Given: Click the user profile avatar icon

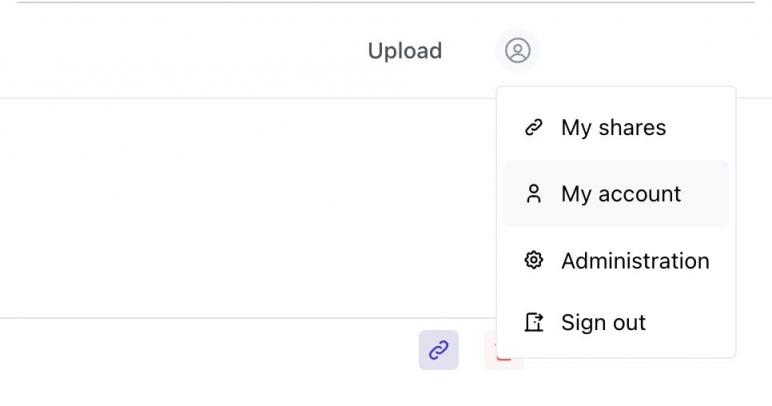Looking at the screenshot, I should 517,50.
